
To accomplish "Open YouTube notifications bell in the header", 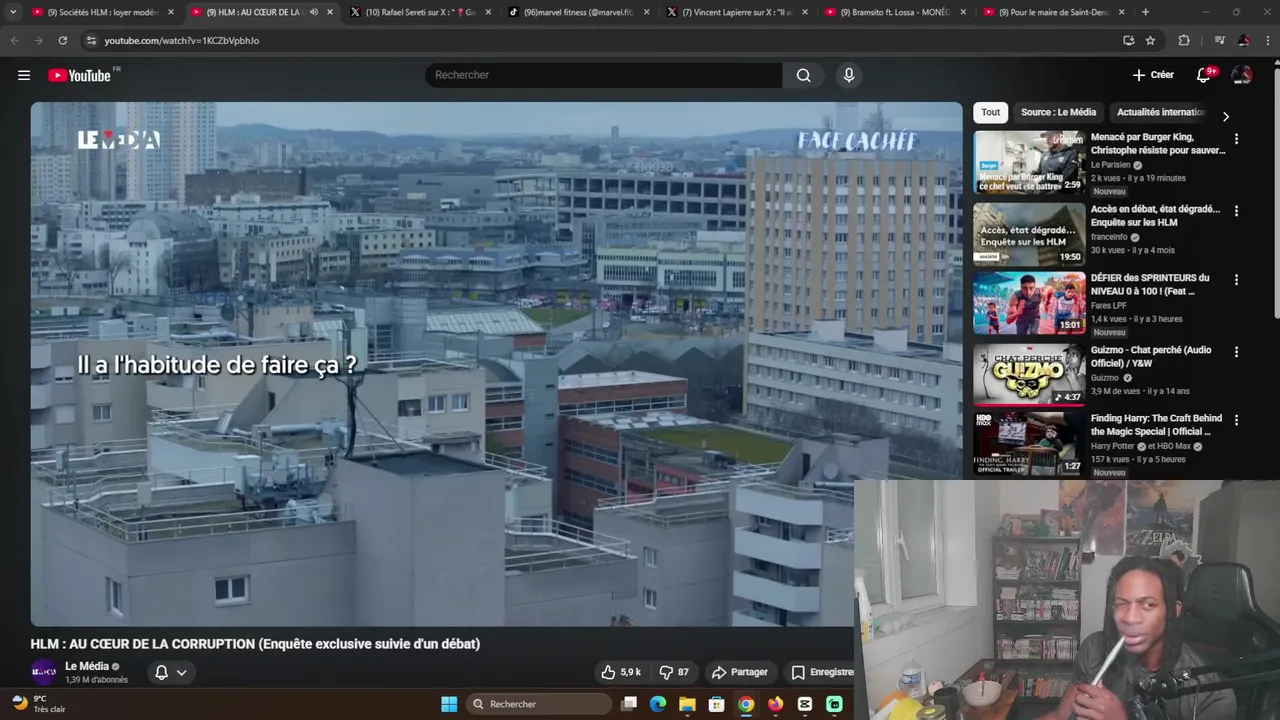I will [1204, 75].
